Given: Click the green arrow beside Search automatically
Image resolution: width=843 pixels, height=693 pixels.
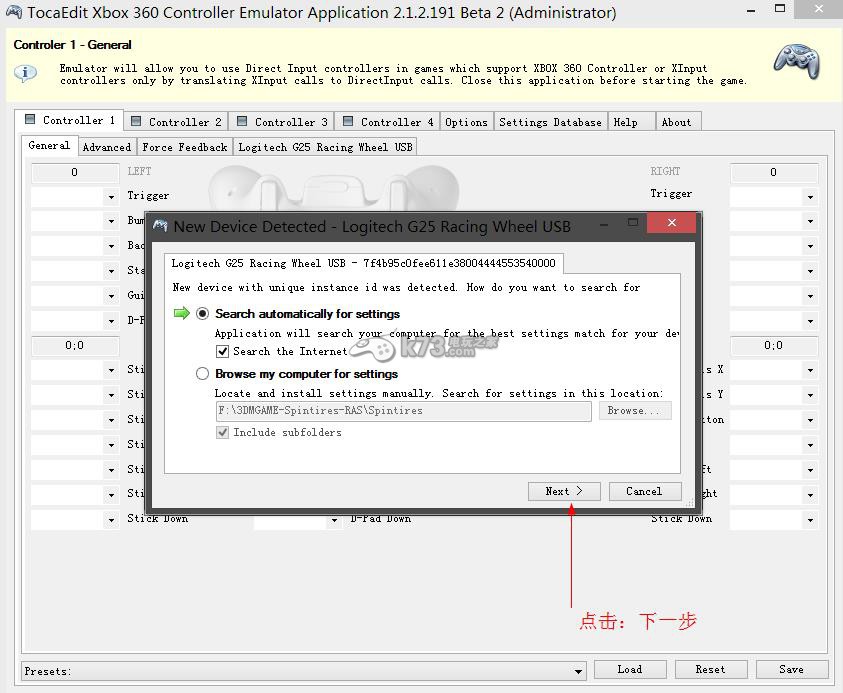Looking at the screenshot, I should click(x=181, y=314).
